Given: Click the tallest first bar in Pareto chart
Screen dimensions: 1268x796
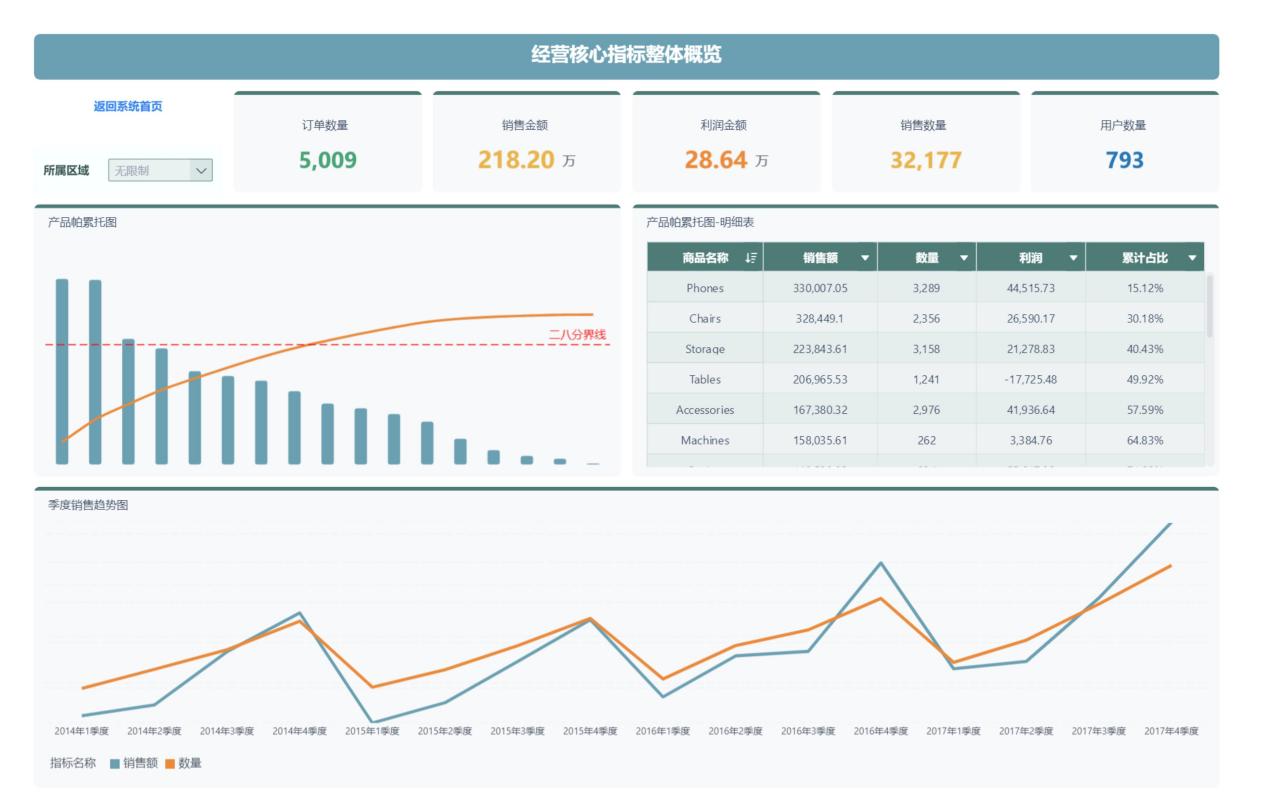Looking at the screenshot, I should (x=62, y=371).
